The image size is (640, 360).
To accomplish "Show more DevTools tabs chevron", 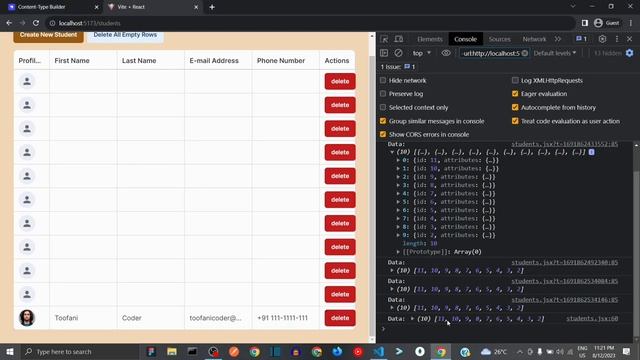I will [x=558, y=39].
